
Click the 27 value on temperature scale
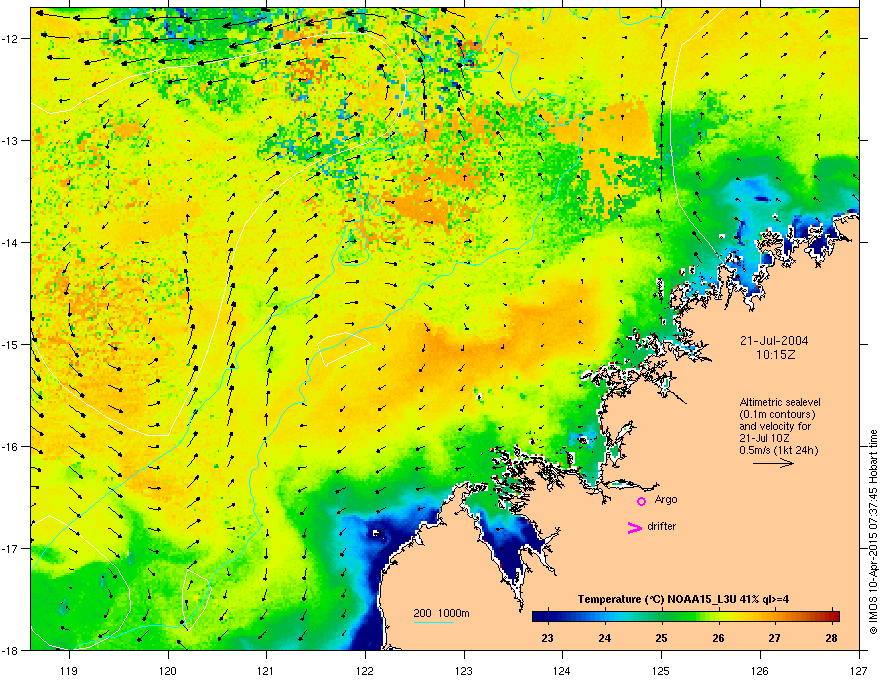click(774, 638)
